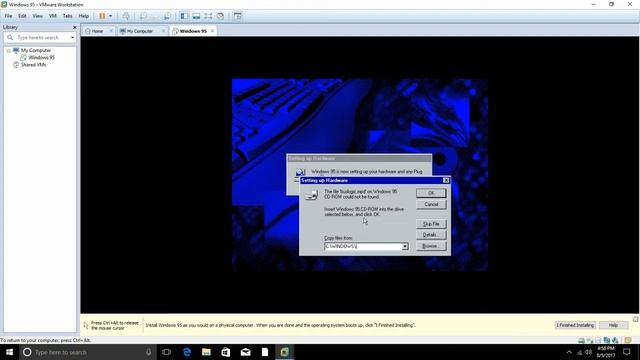The image size is (640, 360).
Task: Click the Take Snapshot toolbar icon
Action: (x=143, y=16)
